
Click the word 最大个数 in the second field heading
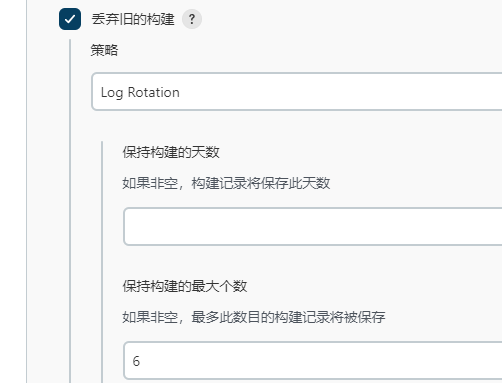[219, 286]
